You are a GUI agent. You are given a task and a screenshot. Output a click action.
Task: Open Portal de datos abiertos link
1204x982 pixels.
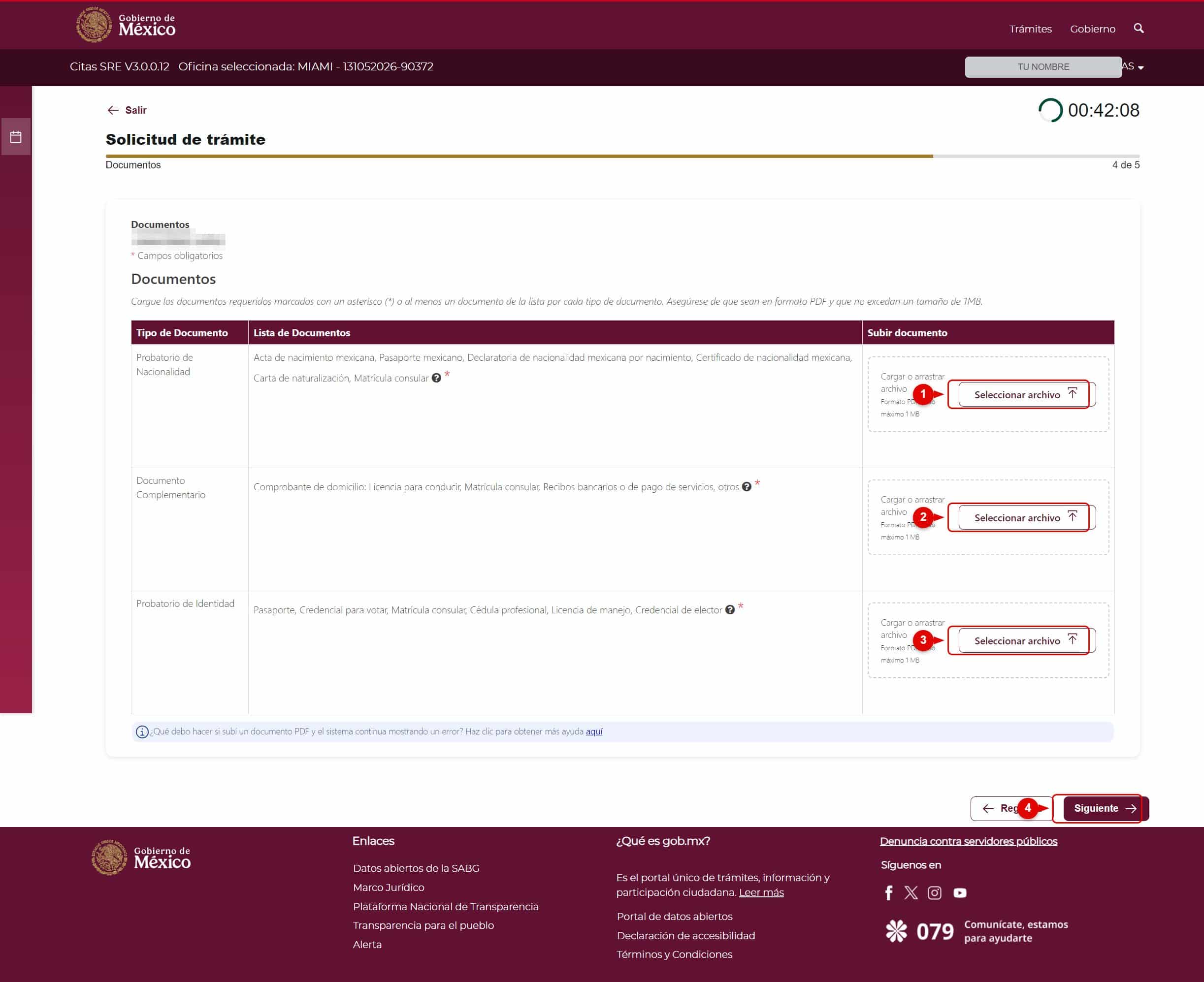pyautogui.click(x=675, y=917)
